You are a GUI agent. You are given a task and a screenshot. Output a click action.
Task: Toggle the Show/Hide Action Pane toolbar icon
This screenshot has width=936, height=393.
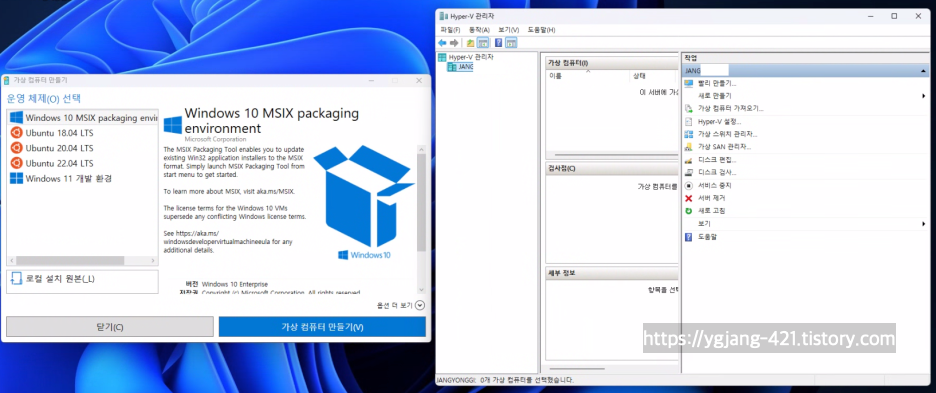click(511, 43)
